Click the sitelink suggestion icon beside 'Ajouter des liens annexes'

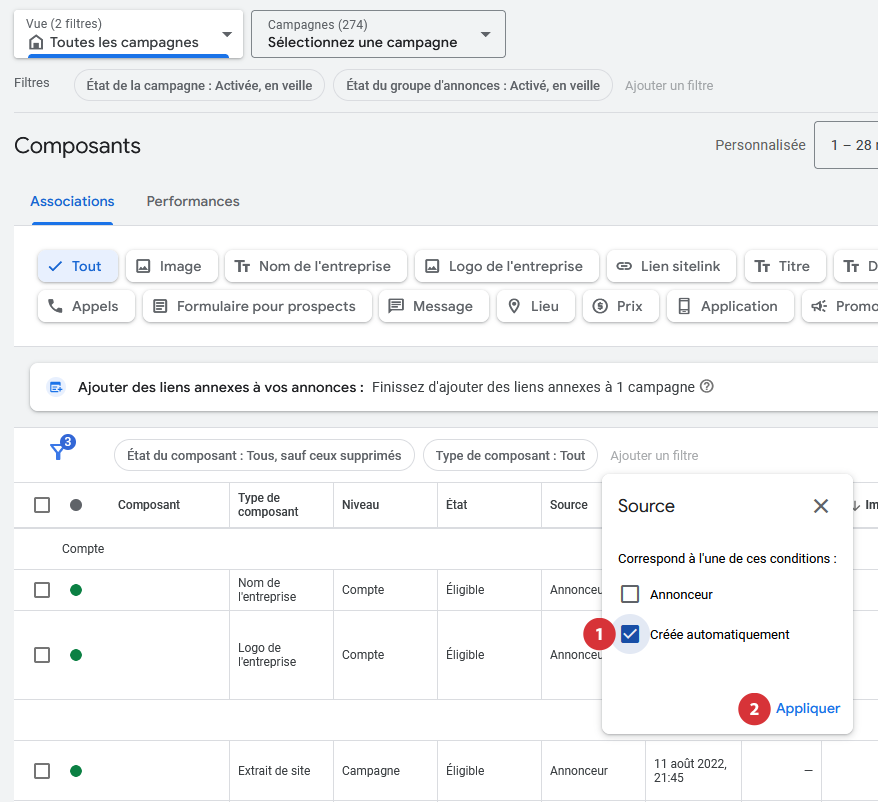click(55, 387)
